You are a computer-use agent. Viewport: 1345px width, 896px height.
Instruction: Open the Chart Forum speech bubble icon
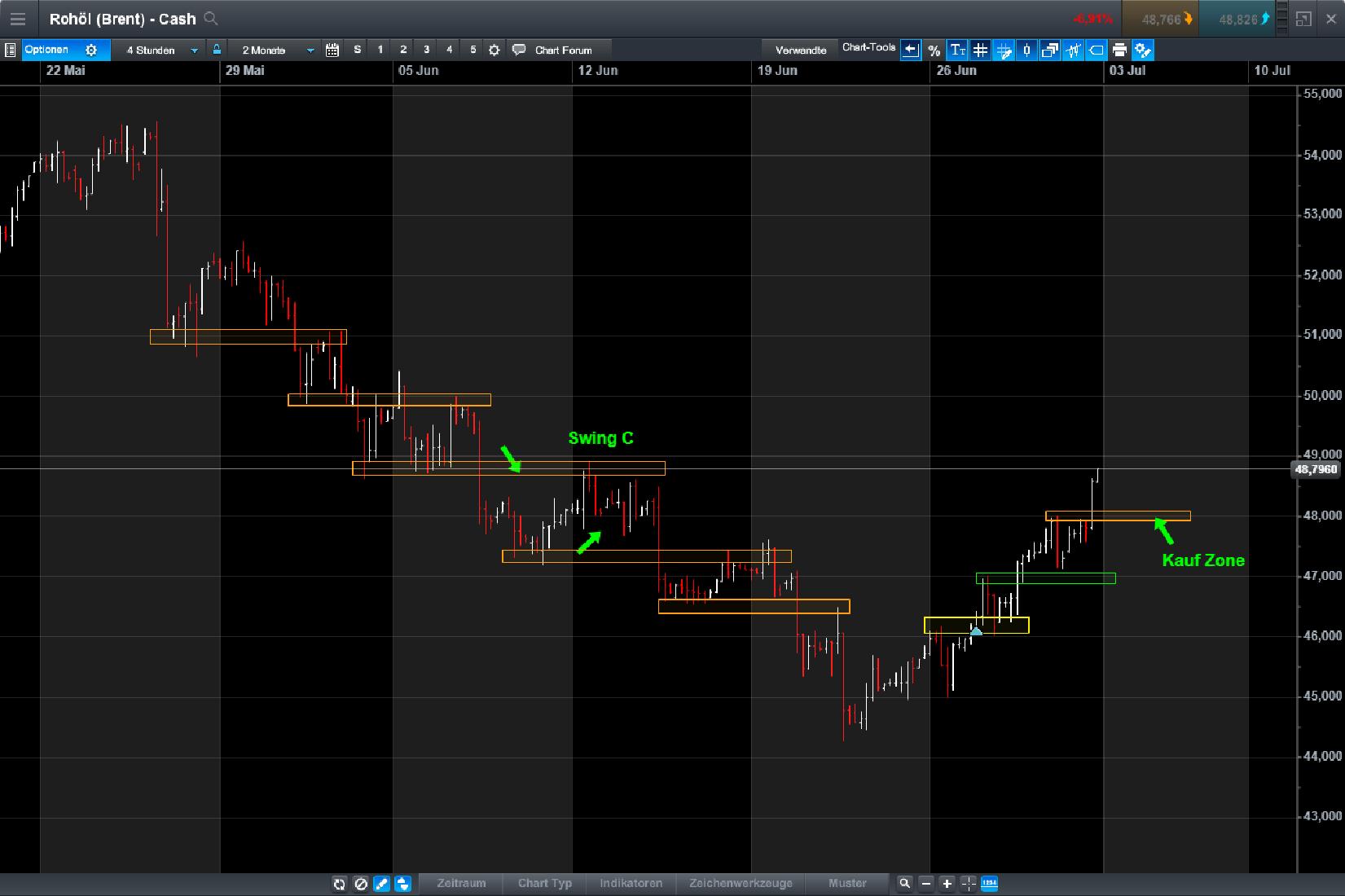[519, 50]
